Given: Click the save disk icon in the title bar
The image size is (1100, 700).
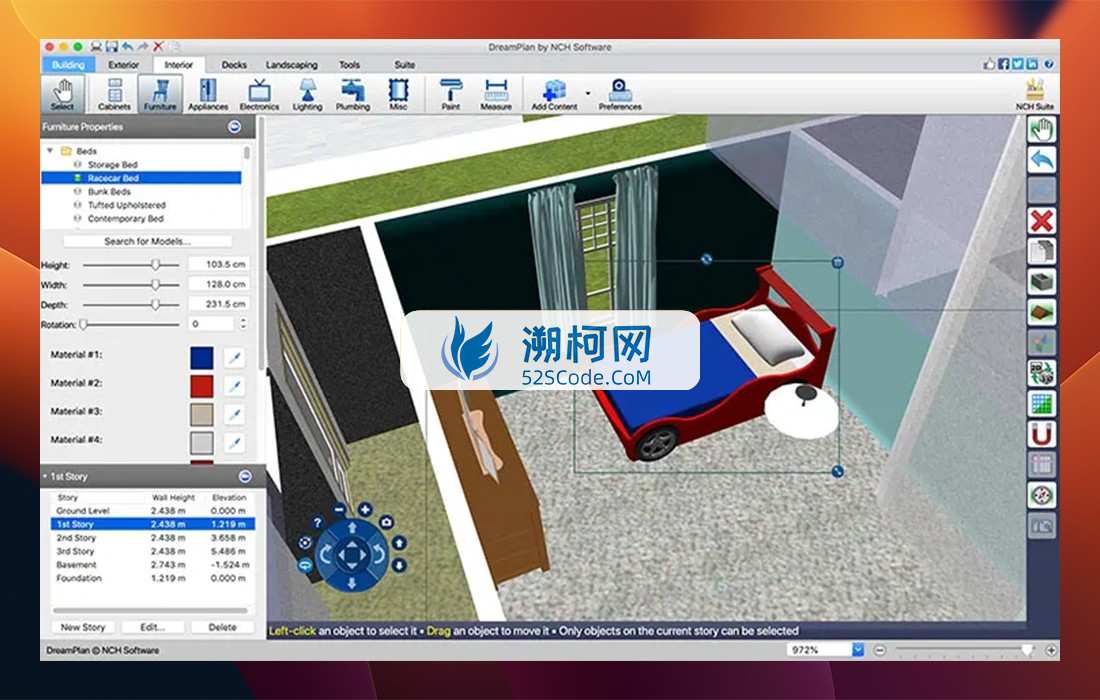Looking at the screenshot, I should pos(112,46).
